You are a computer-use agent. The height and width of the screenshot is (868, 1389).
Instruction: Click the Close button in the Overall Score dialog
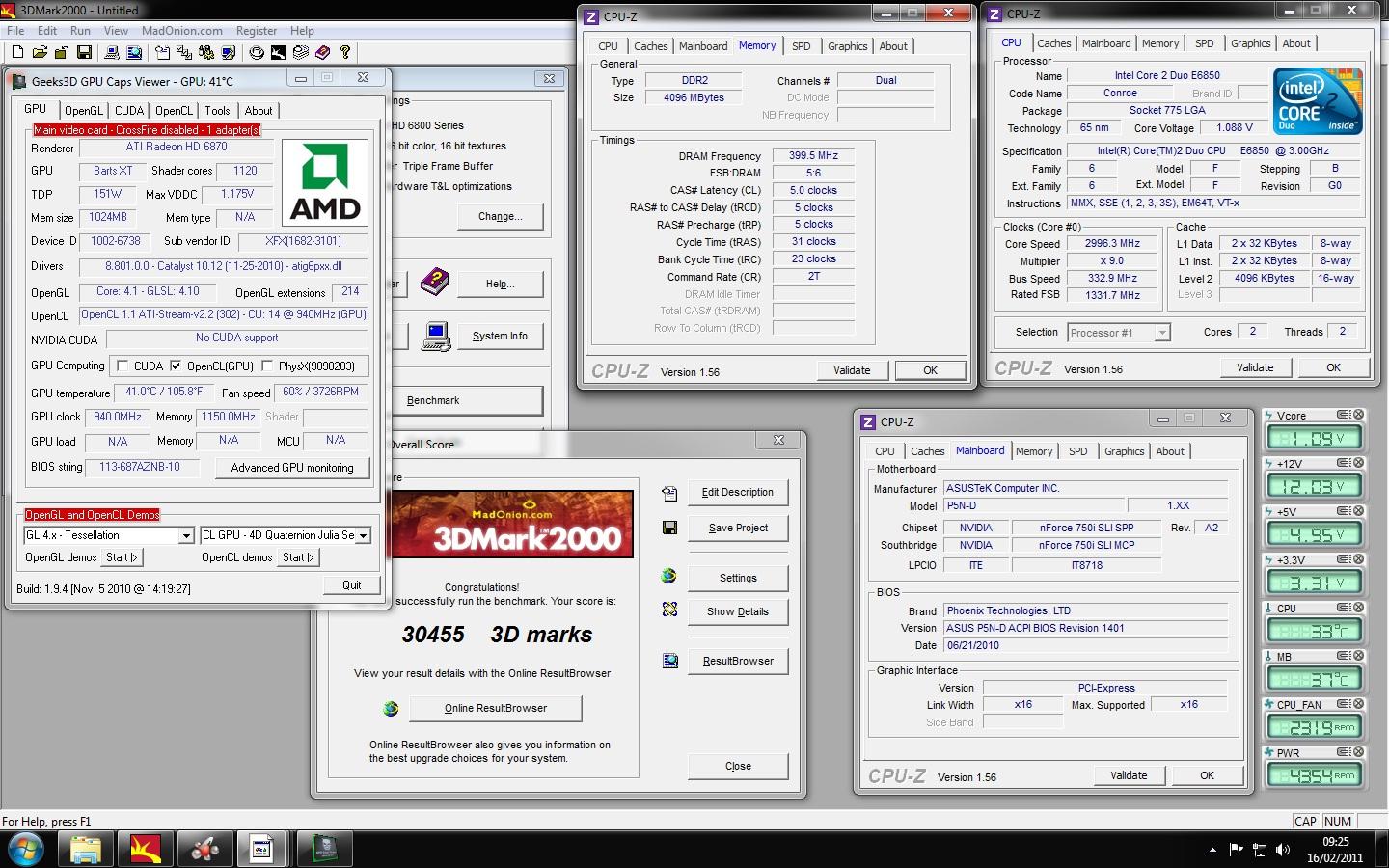click(x=738, y=766)
